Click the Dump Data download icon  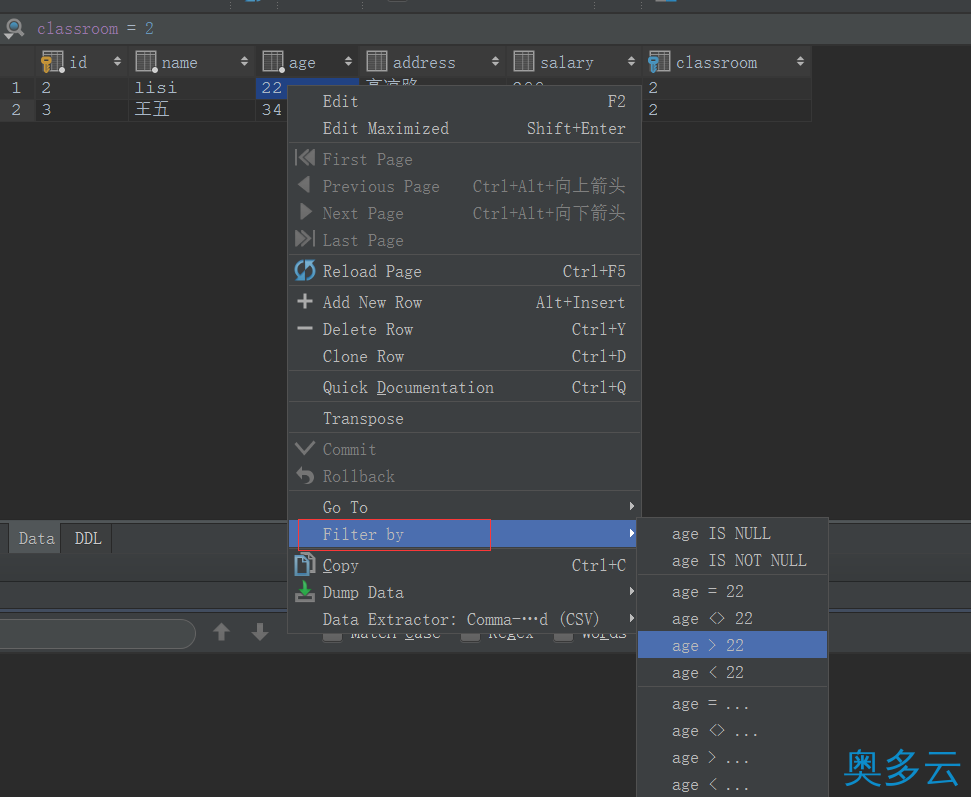click(x=305, y=592)
